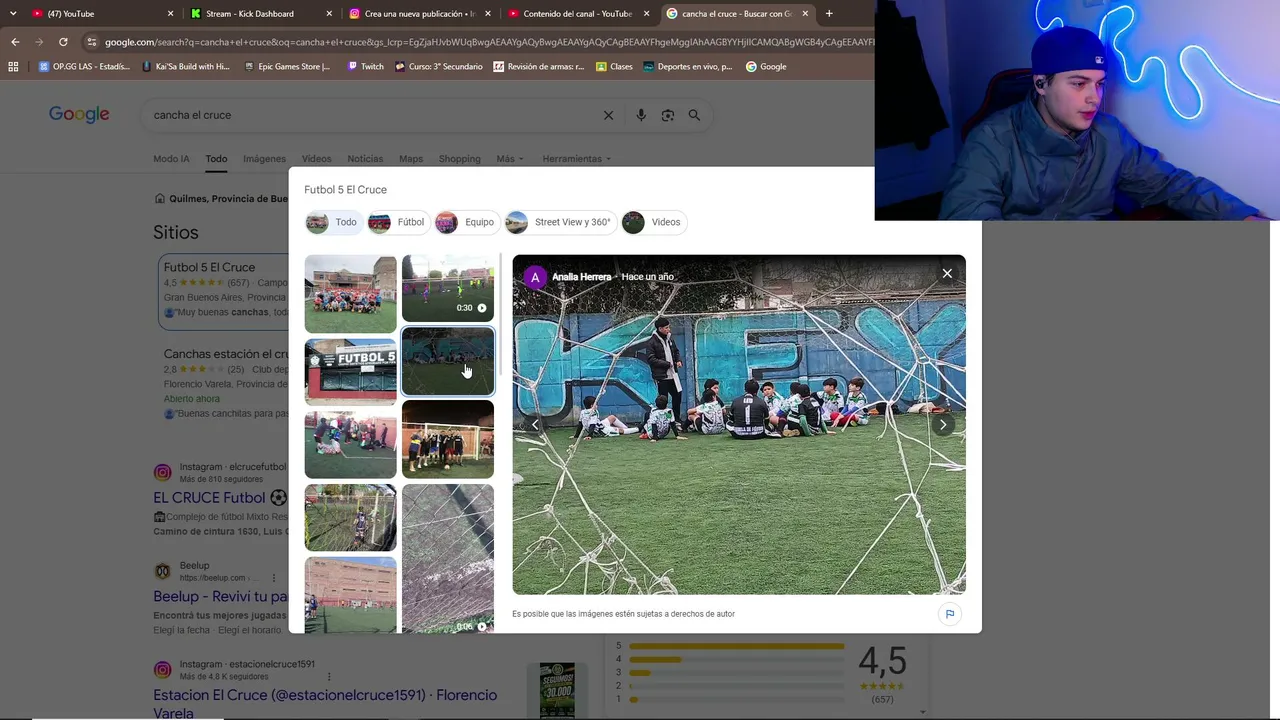Select the Maps search tab
1280x720 pixels.
tap(411, 159)
